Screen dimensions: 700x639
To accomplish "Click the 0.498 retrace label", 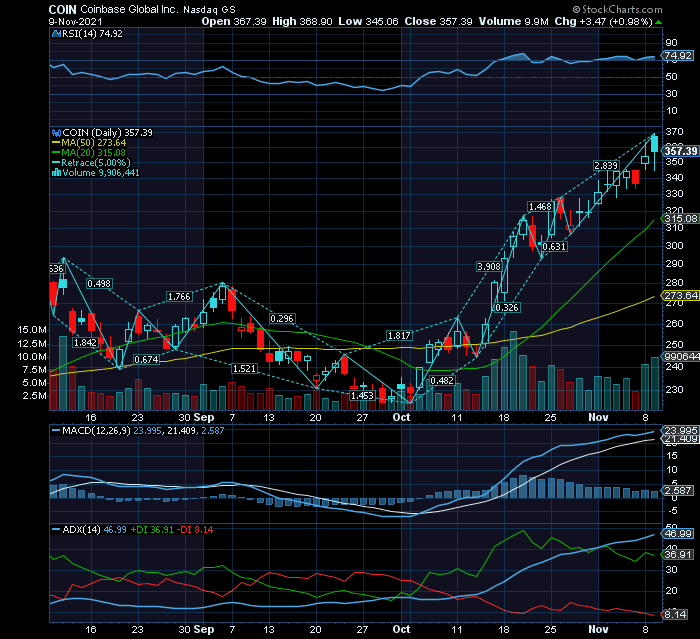I will coord(99,284).
